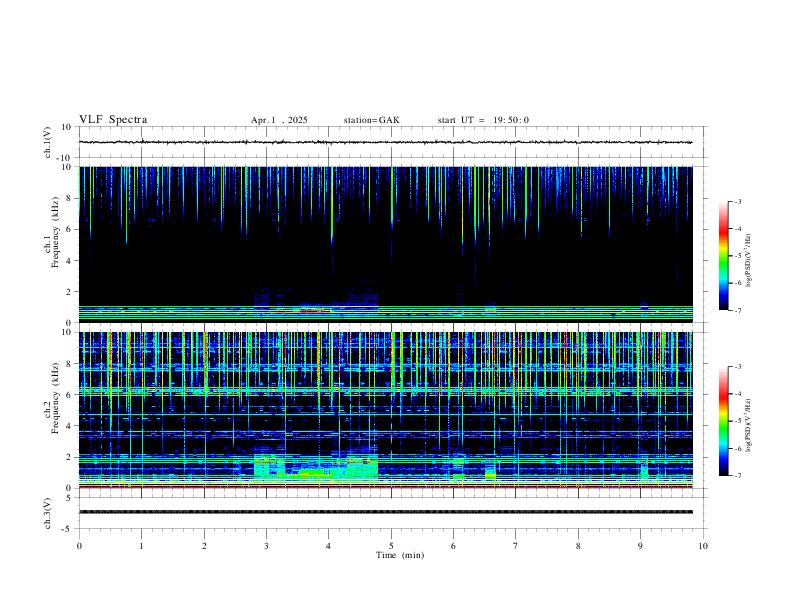The height and width of the screenshot is (612, 792).
Task: Click time axis tick label "3"
Action: click(266, 546)
